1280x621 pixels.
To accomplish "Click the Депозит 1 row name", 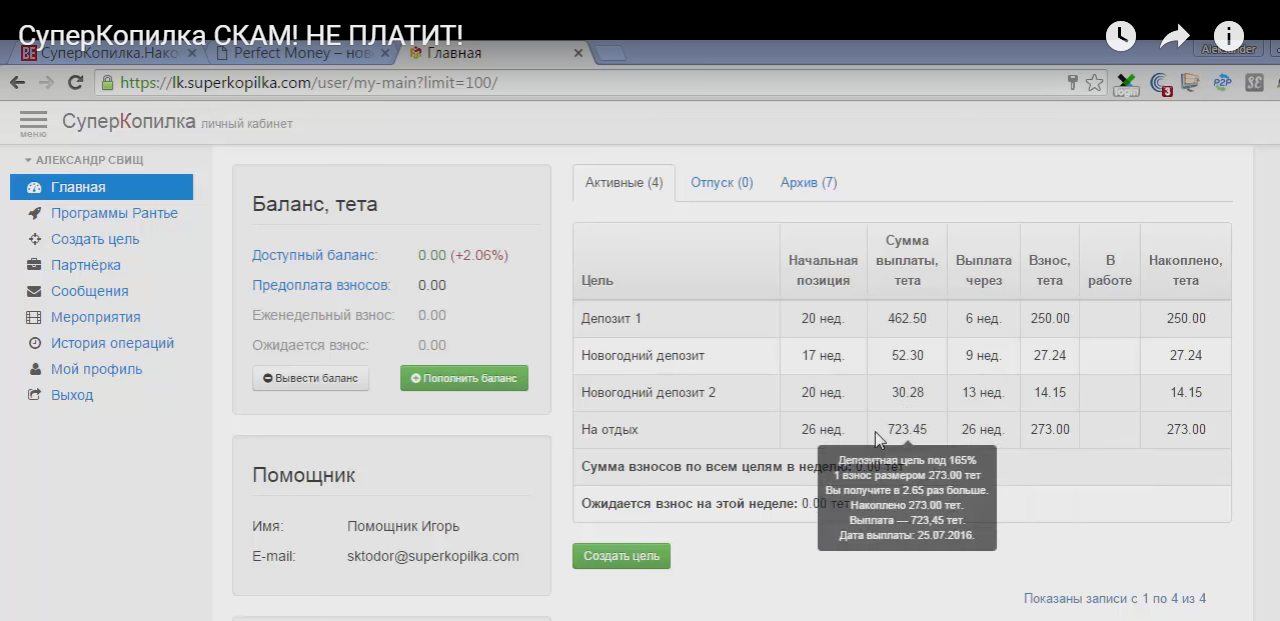I will (x=611, y=318).
